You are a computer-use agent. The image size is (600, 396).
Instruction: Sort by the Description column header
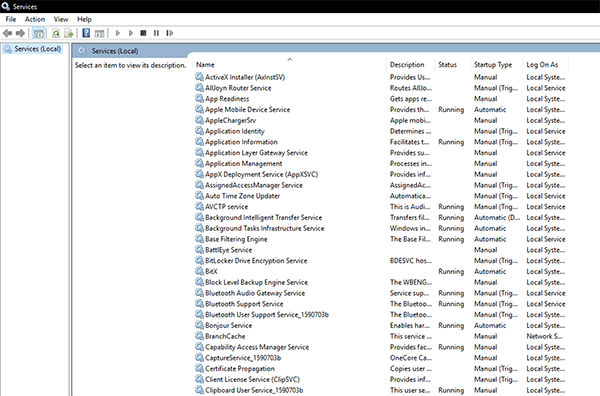point(407,65)
